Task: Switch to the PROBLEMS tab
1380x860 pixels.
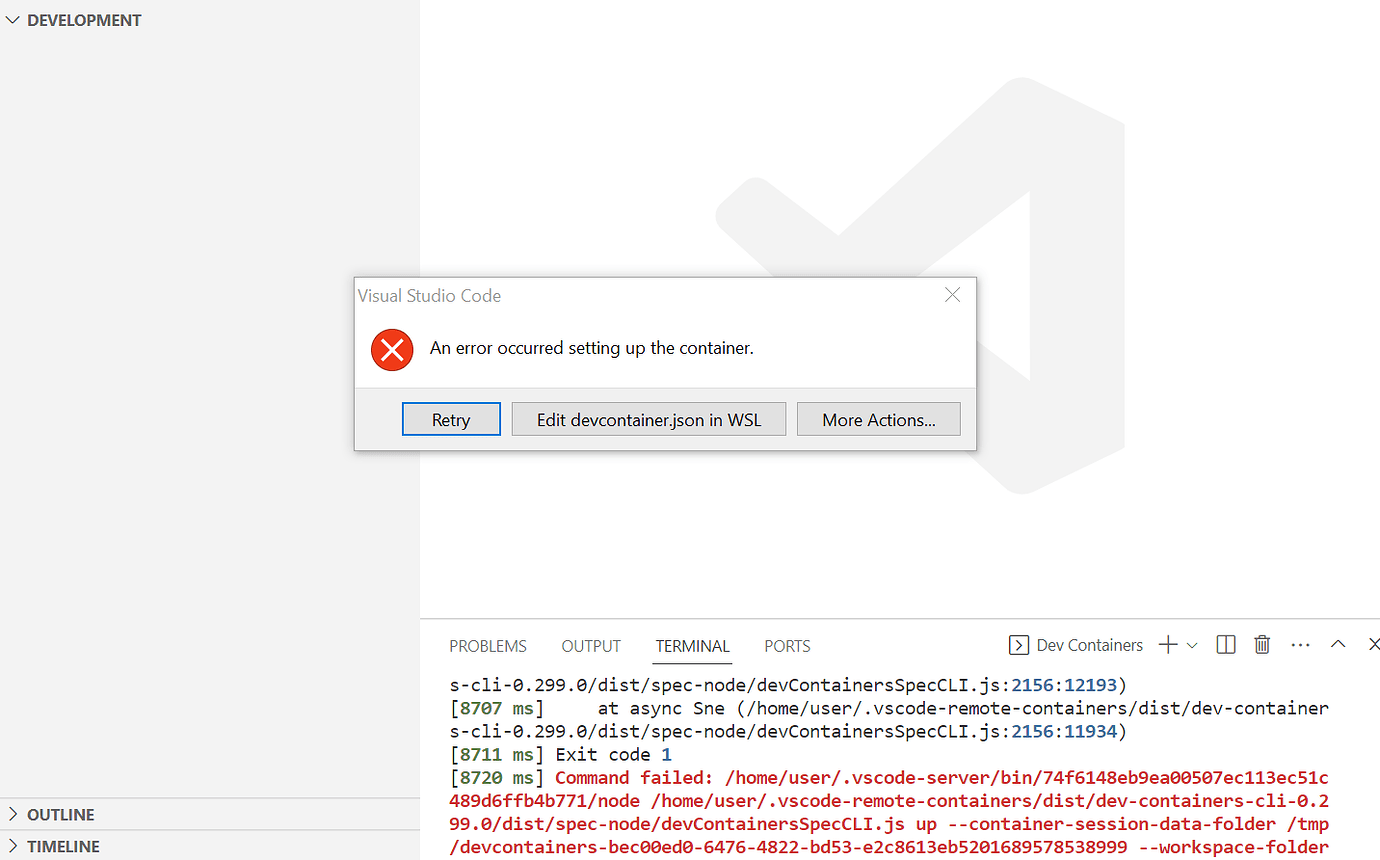Action: click(x=487, y=645)
